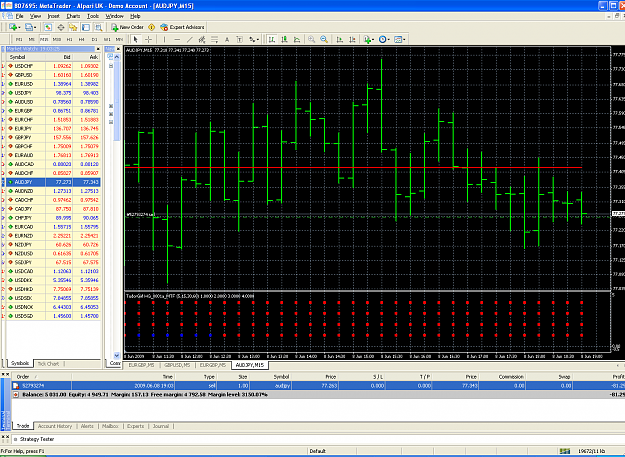Set timeframe to M1
625x457 pixels.
tap(19, 39)
